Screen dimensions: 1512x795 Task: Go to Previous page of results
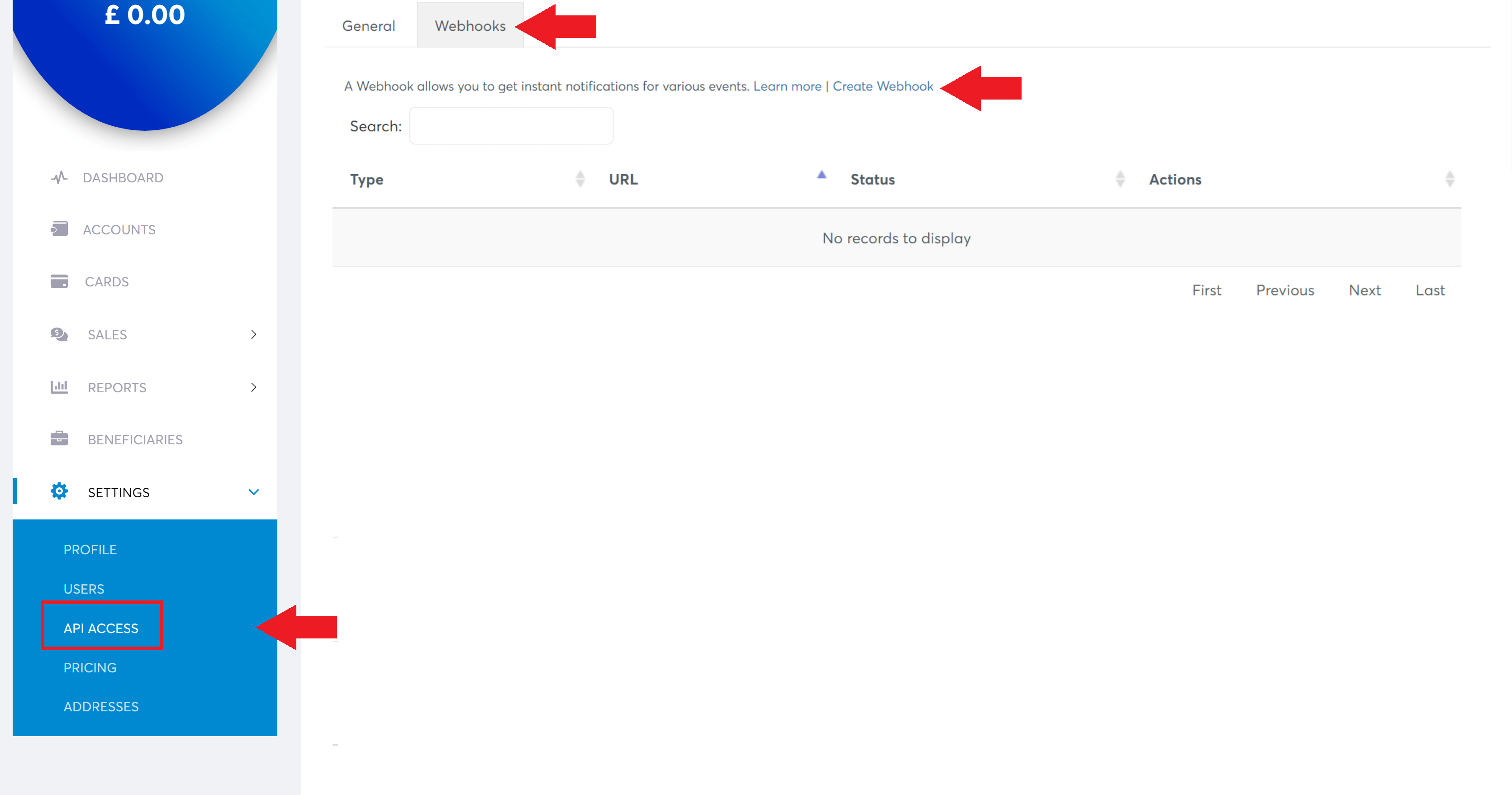tap(1285, 290)
